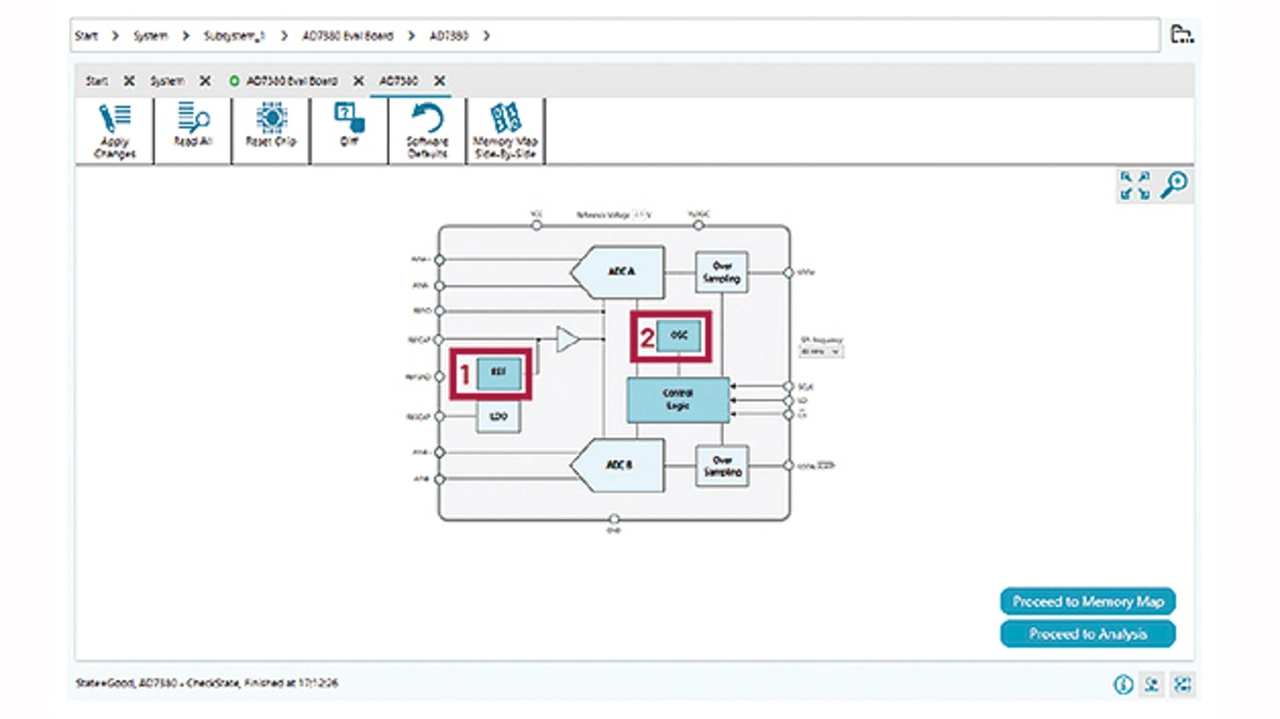Expand the chevron after AD7380 breadcrumb

487,36
